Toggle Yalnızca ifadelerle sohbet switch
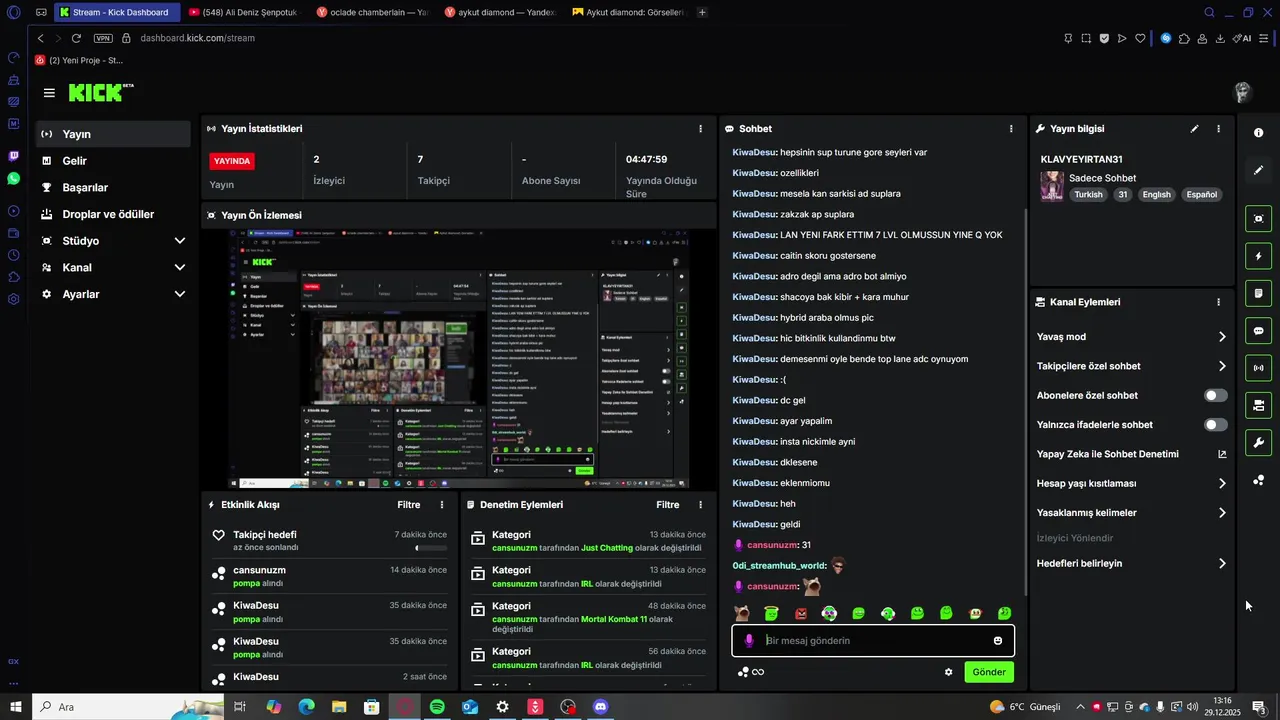1280x720 pixels. tap(1216, 425)
